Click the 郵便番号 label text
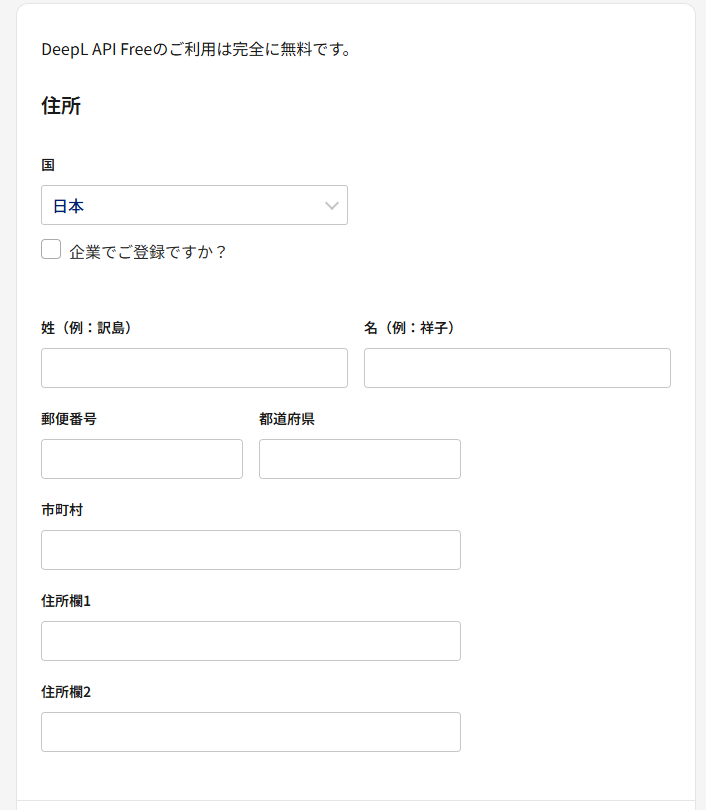706x810 pixels. coord(69,419)
